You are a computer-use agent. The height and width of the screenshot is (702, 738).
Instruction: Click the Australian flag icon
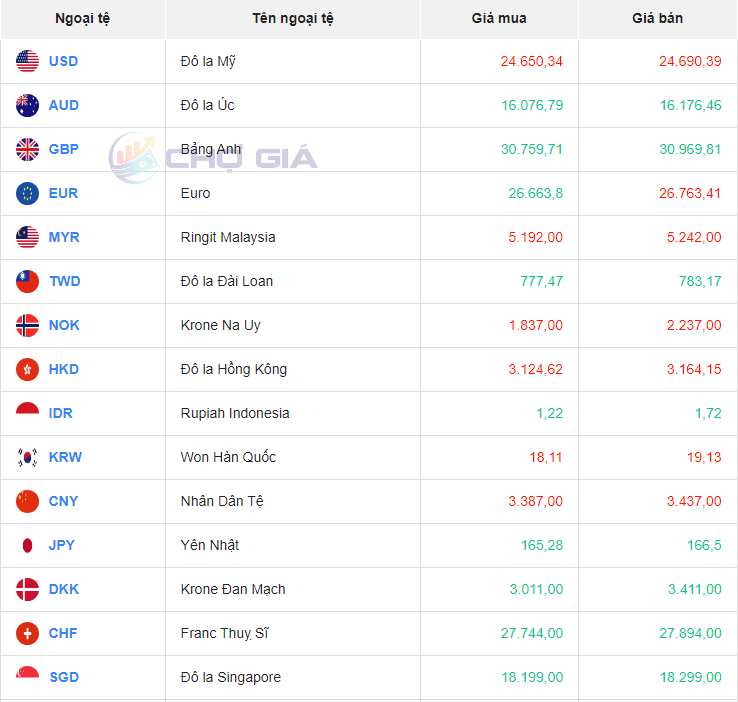point(27,105)
